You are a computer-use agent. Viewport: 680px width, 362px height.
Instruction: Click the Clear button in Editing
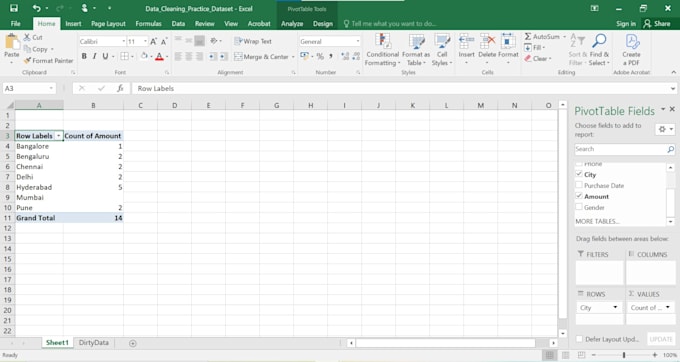pyautogui.click(x=538, y=59)
